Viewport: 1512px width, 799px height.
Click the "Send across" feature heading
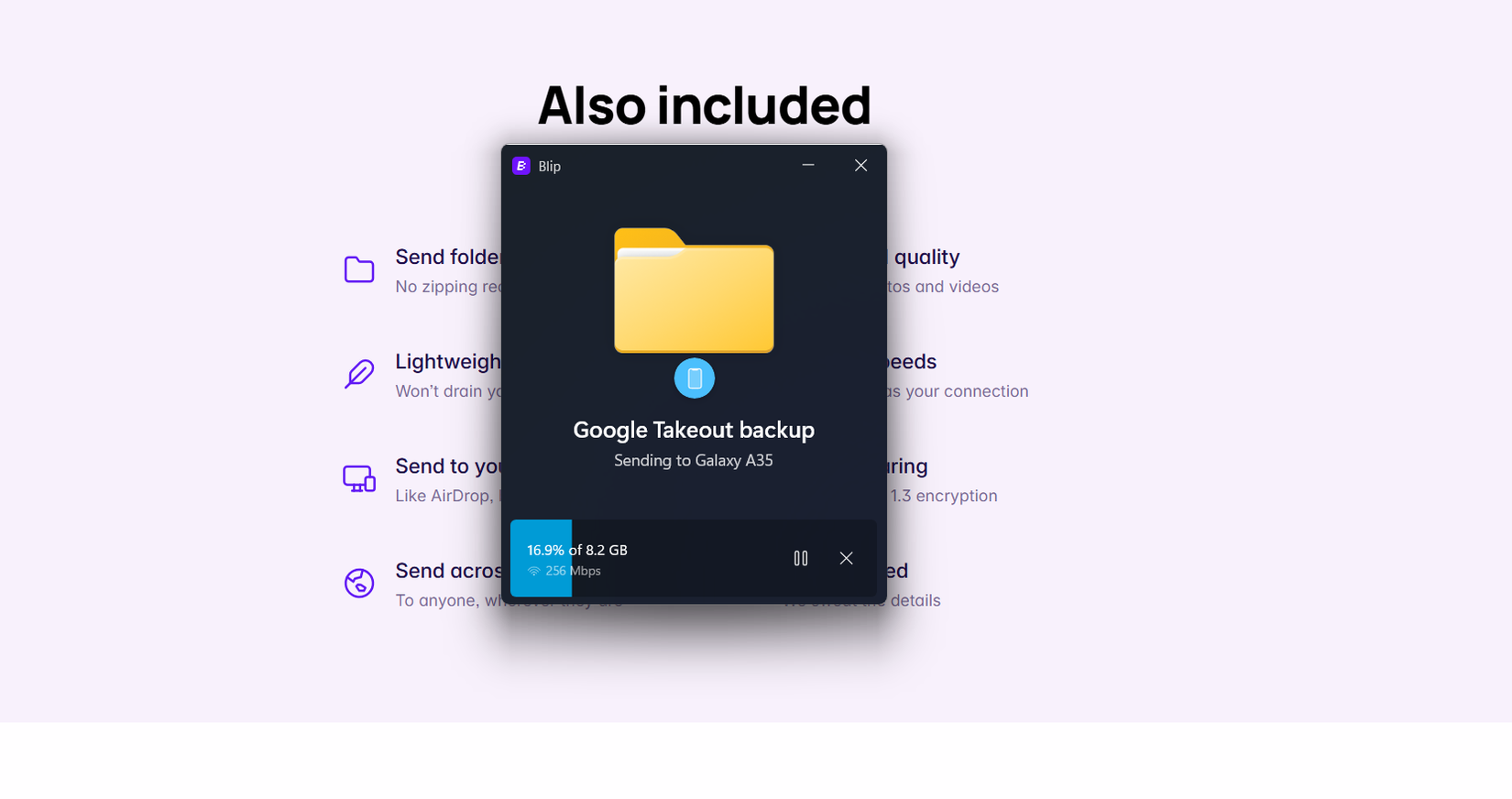[448, 570]
